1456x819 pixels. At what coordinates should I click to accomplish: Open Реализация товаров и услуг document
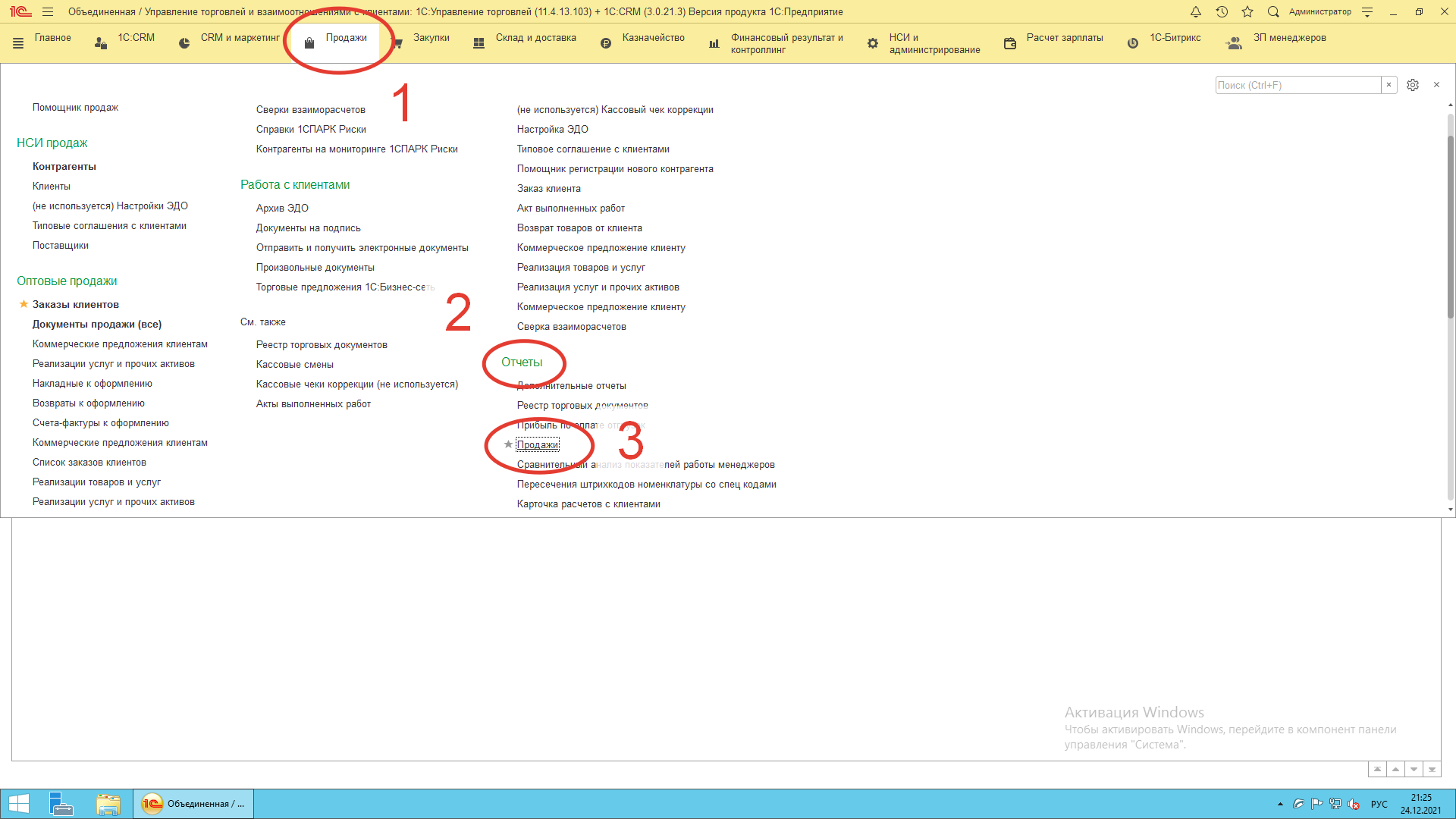[581, 267]
